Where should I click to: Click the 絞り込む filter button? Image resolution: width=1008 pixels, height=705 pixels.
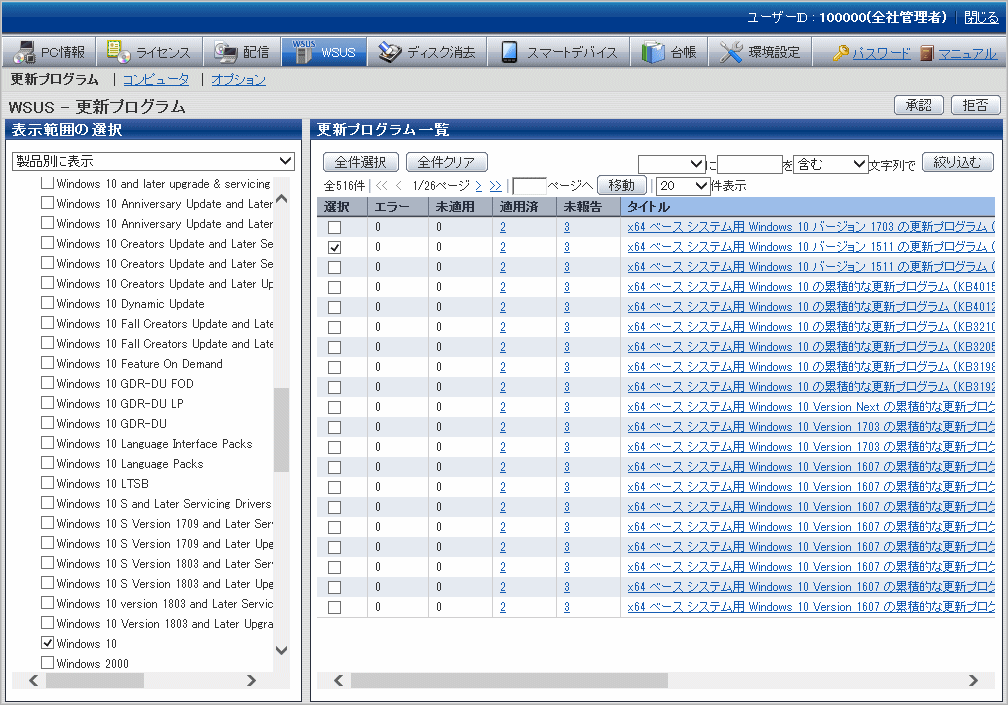tap(958, 163)
